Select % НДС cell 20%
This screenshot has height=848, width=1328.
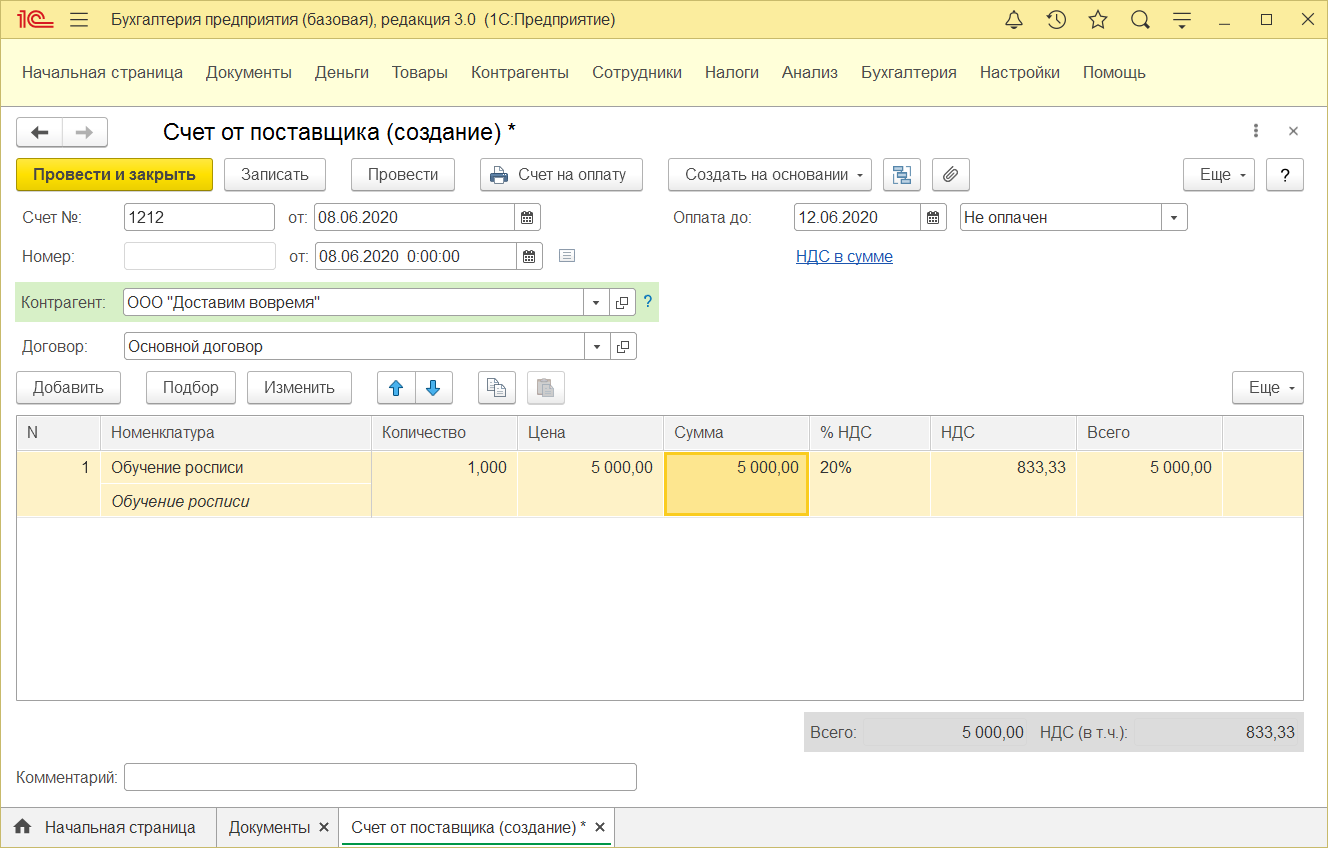point(869,484)
